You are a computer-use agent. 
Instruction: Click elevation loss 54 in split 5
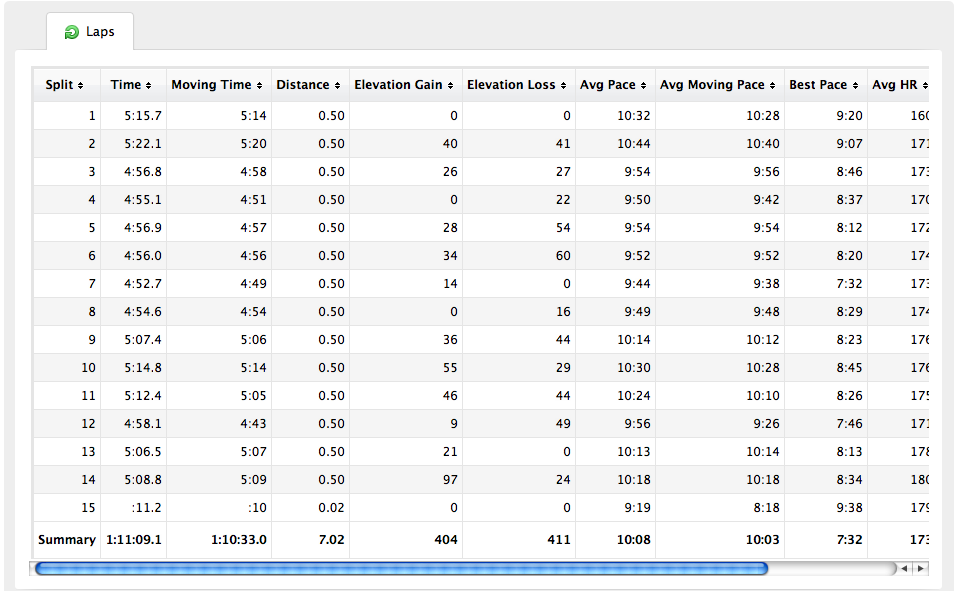click(x=563, y=228)
